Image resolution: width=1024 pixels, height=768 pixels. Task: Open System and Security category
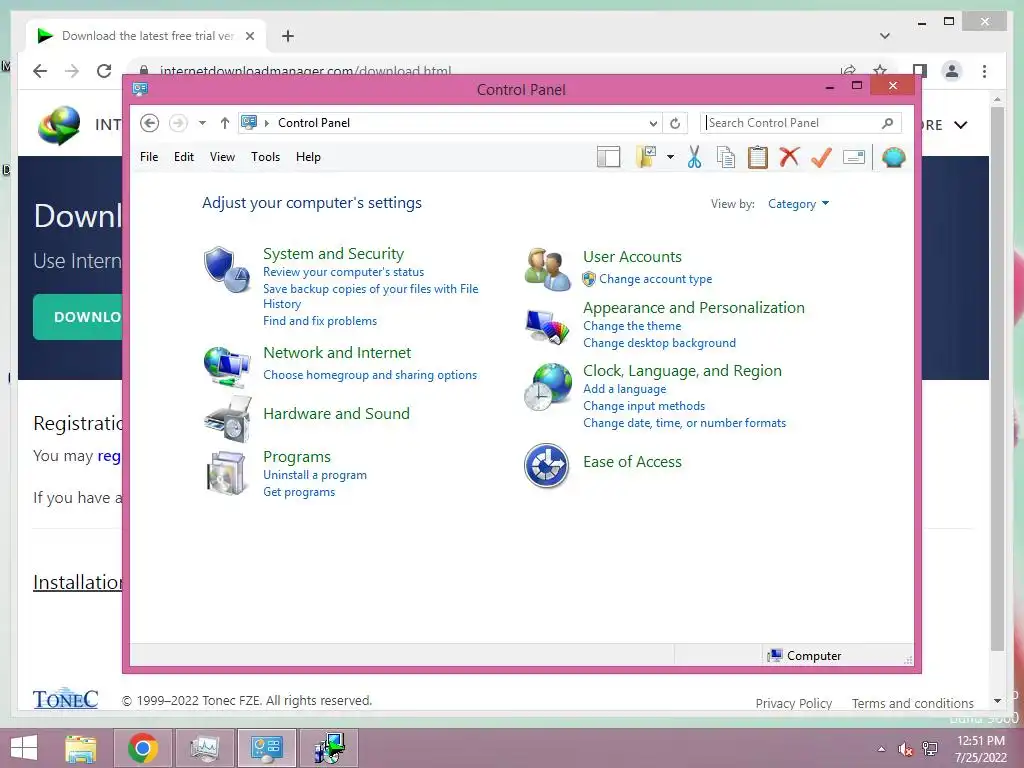pyautogui.click(x=333, y=253)
